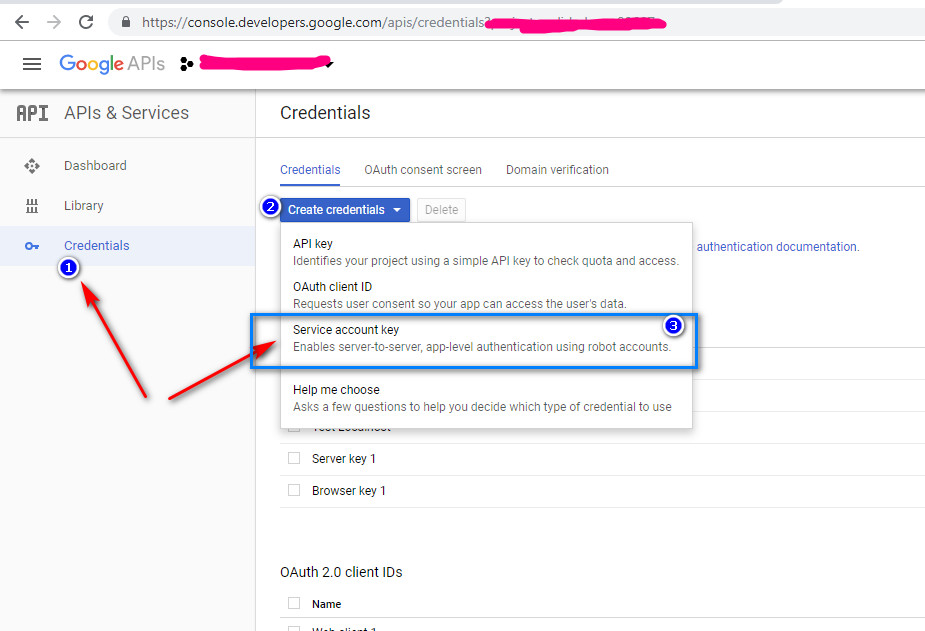
Task: Switch to the OAuth consent screen tab
Action: [423, 170]
